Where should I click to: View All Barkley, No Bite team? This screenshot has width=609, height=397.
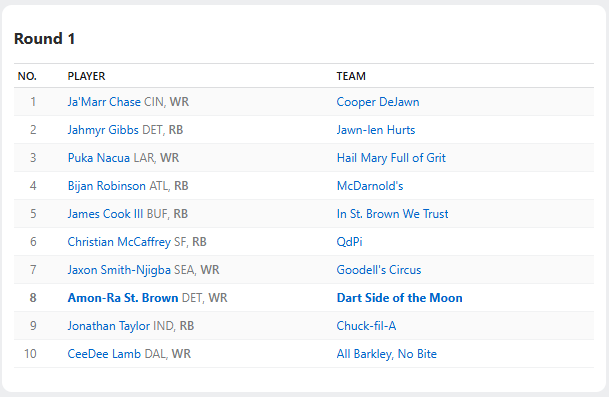[x=387, y=353]
